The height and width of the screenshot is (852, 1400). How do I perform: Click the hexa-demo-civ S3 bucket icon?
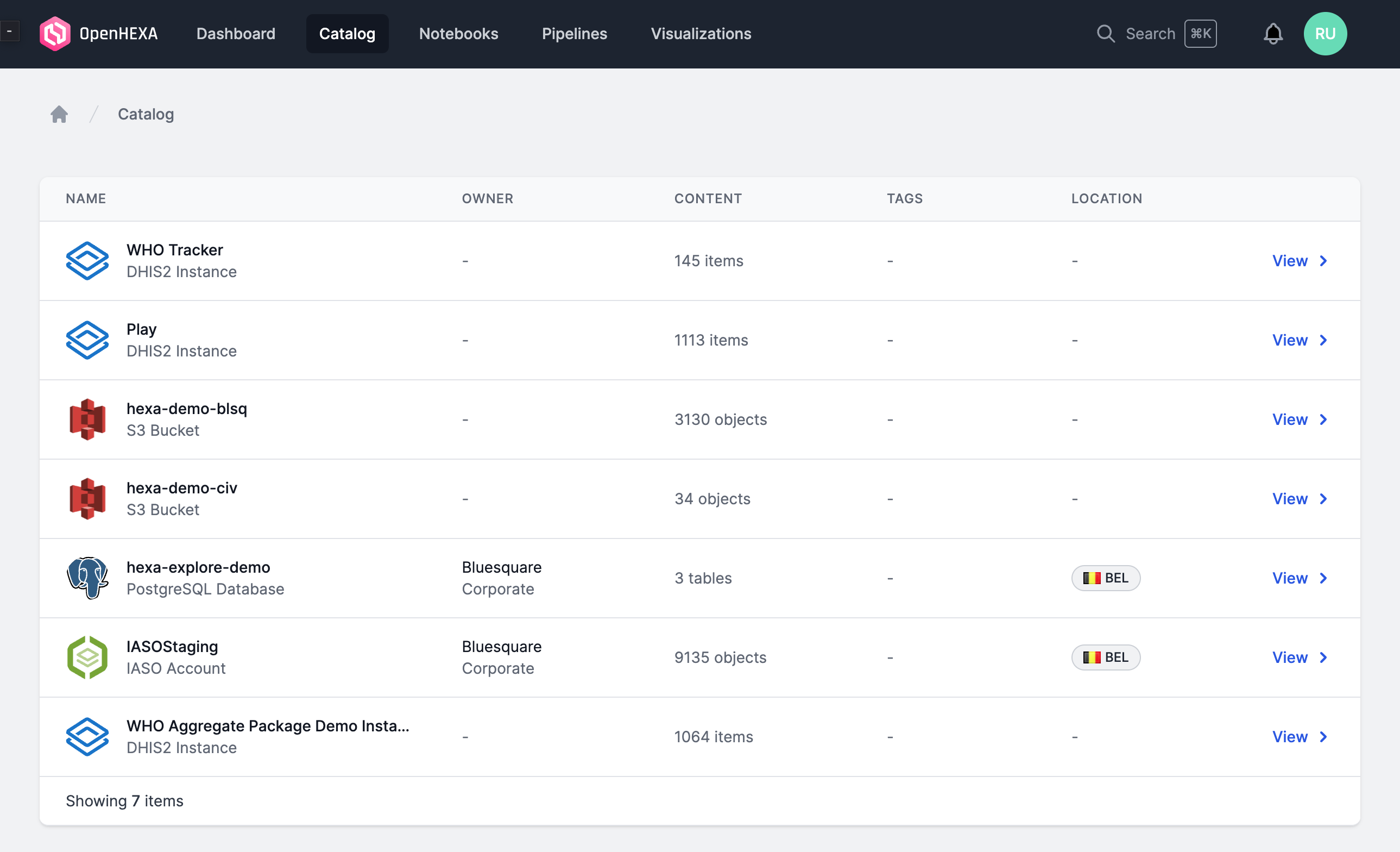(87, 498)
